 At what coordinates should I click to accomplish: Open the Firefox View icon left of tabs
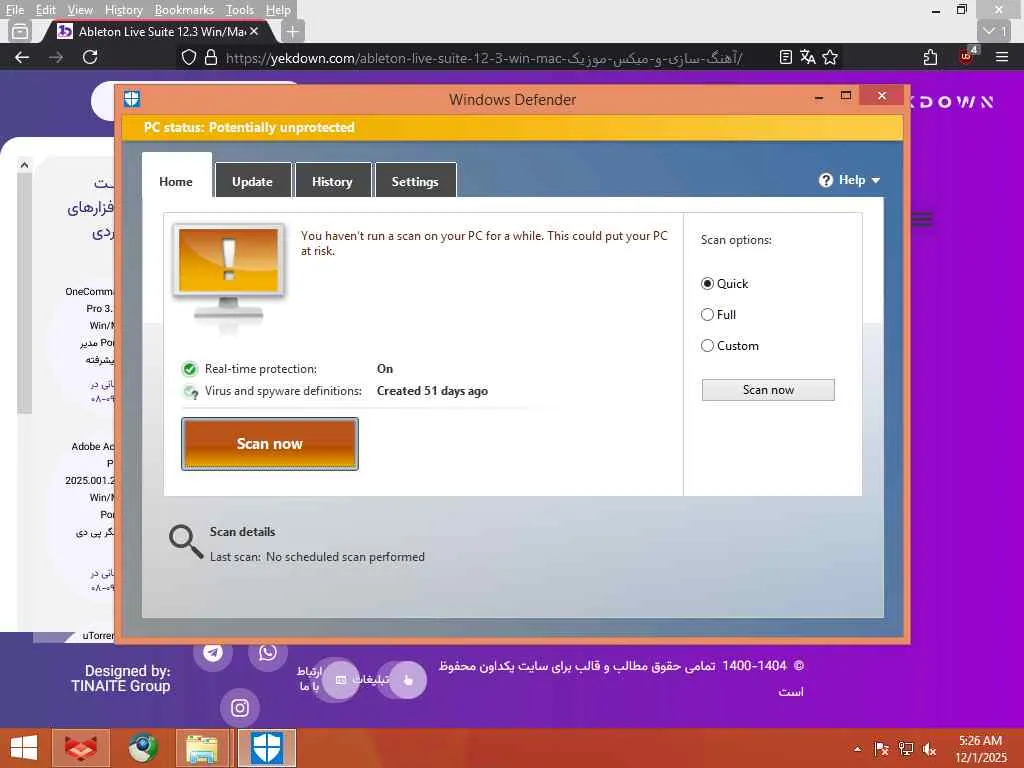tap(20, 31)
